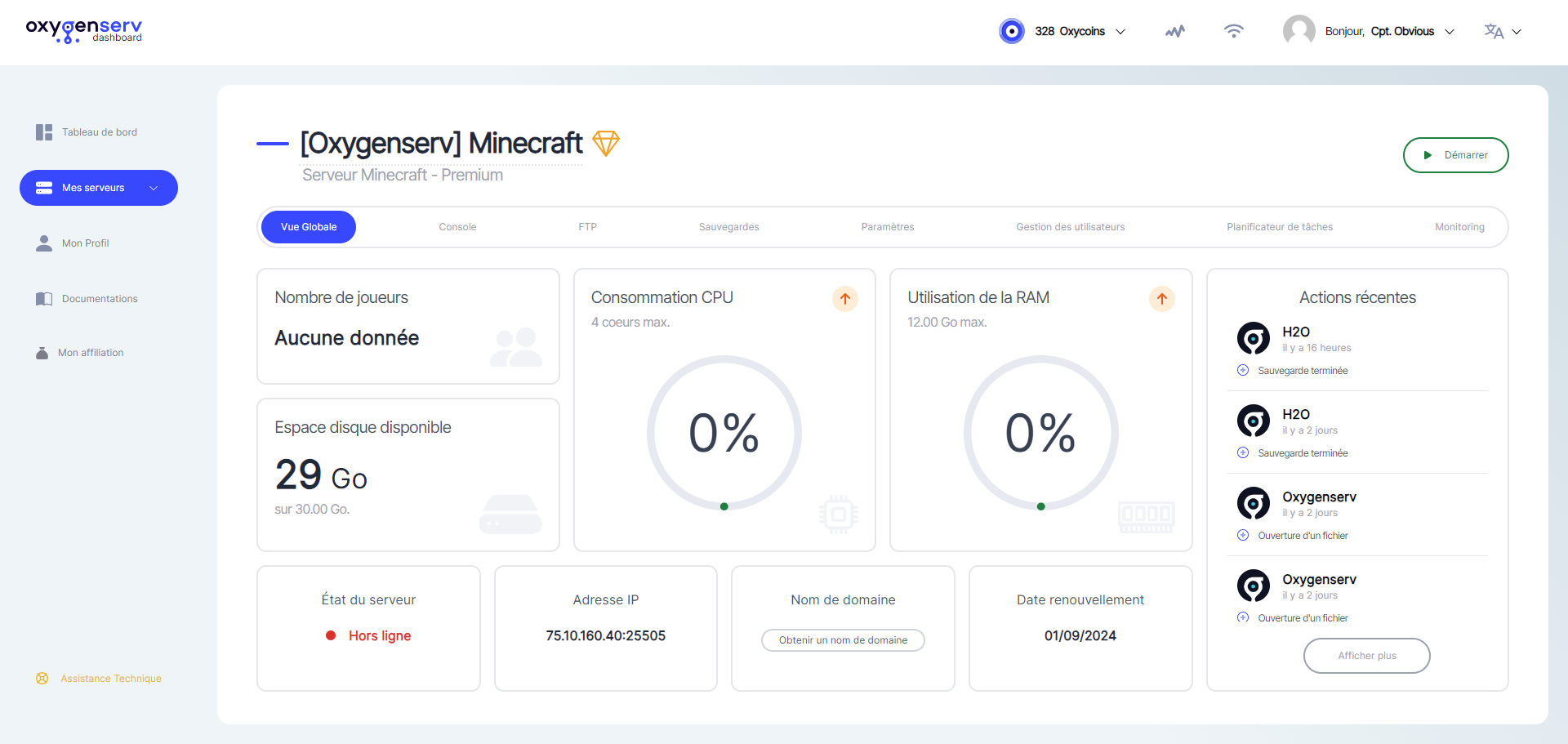The height and width of the screenshot is (744, 1568).
Task: Click second Oxygenserv avatar in recent actions
Action: [x=1254, y=586]
